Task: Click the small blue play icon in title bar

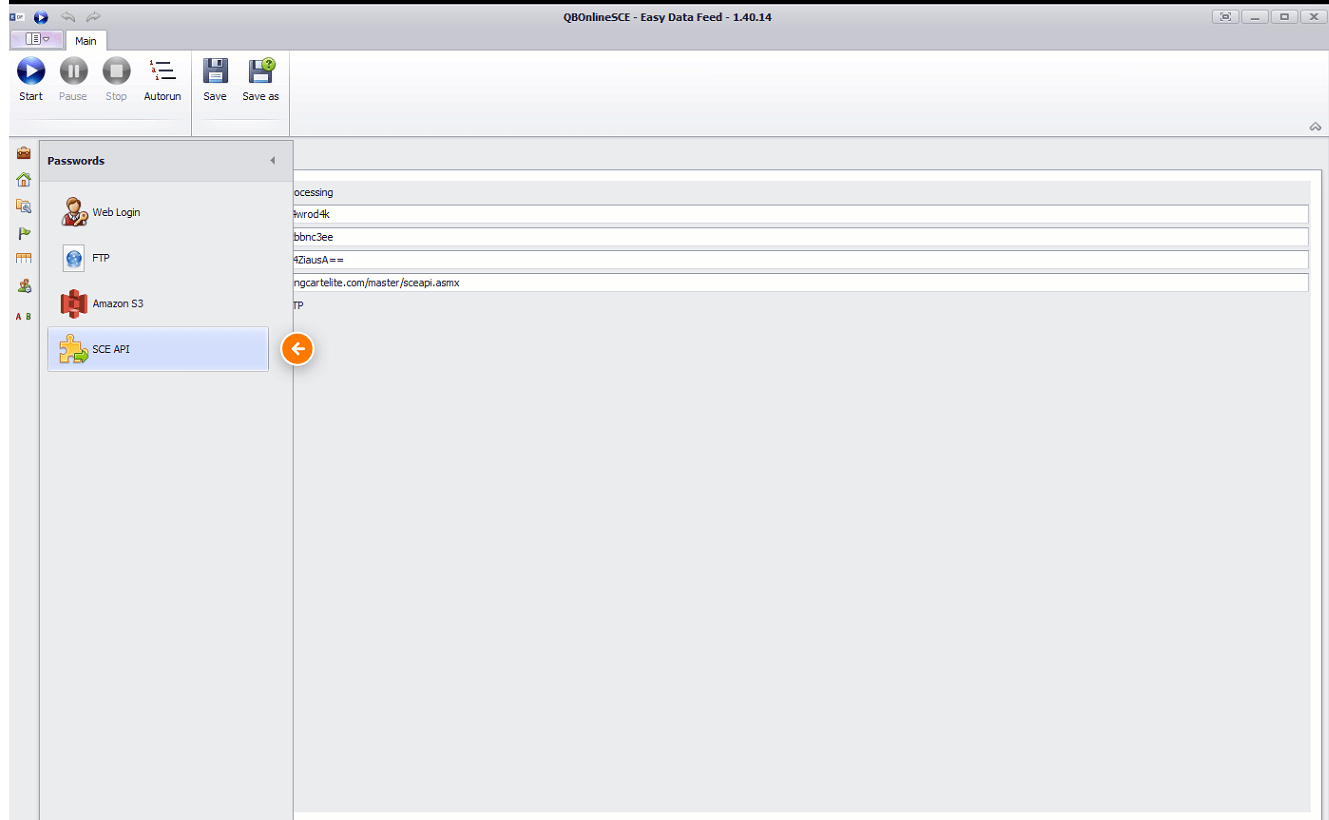Action: click(x=40, y=17)
